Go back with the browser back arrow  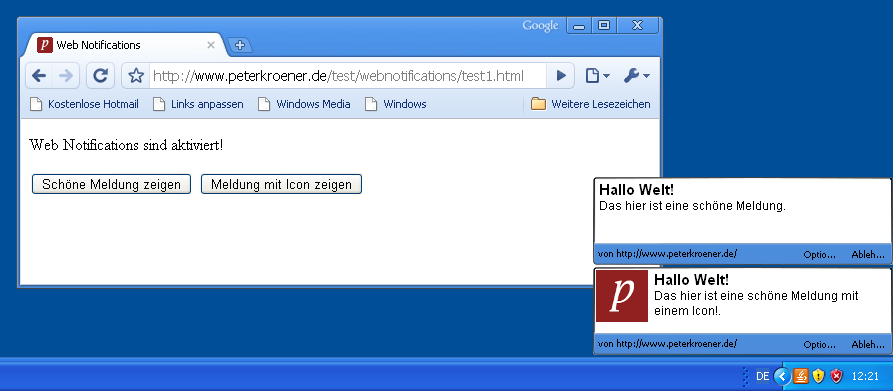tap(39, 76)
